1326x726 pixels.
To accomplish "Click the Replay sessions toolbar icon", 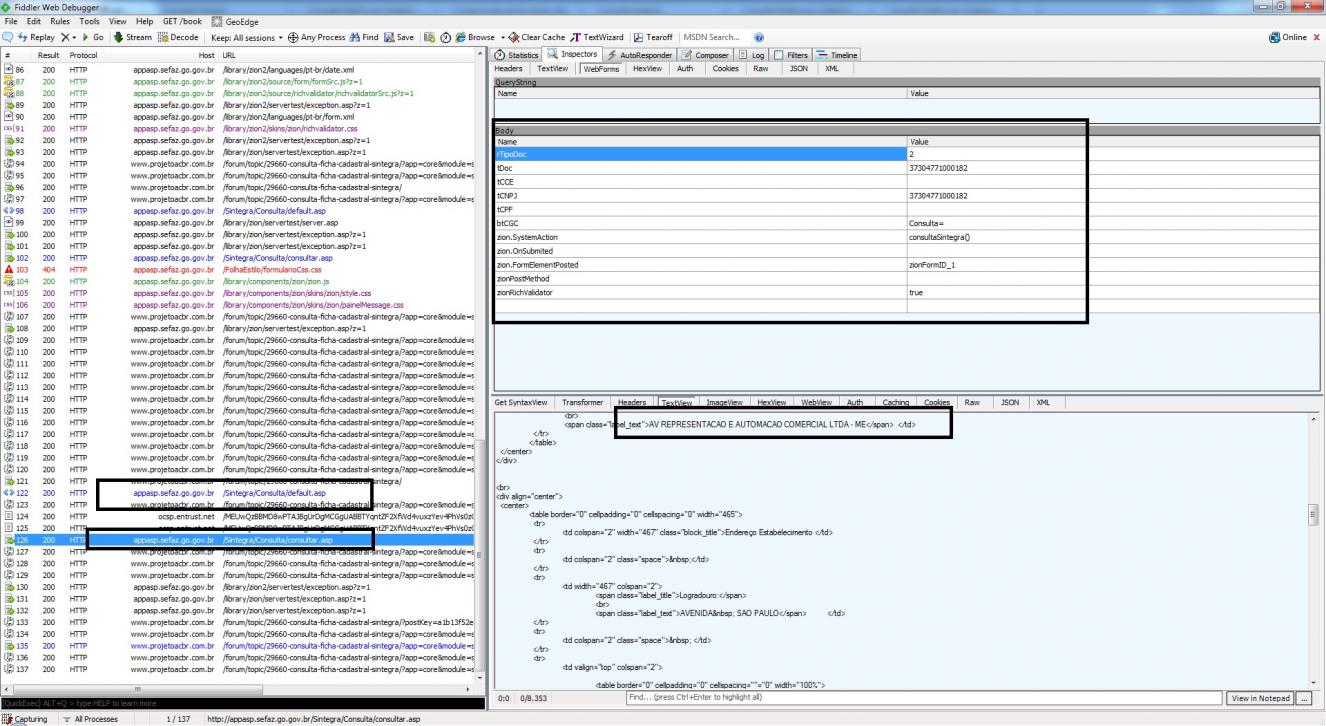I will click(24, 37).
